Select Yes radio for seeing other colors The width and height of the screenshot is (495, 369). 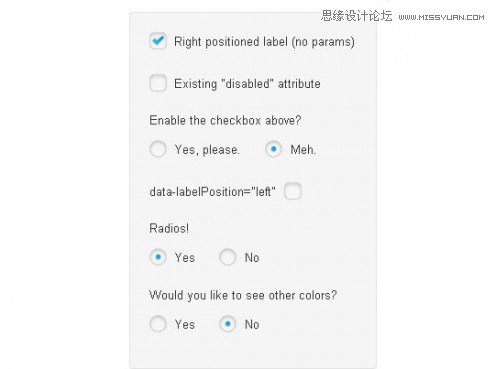[158, 324]
